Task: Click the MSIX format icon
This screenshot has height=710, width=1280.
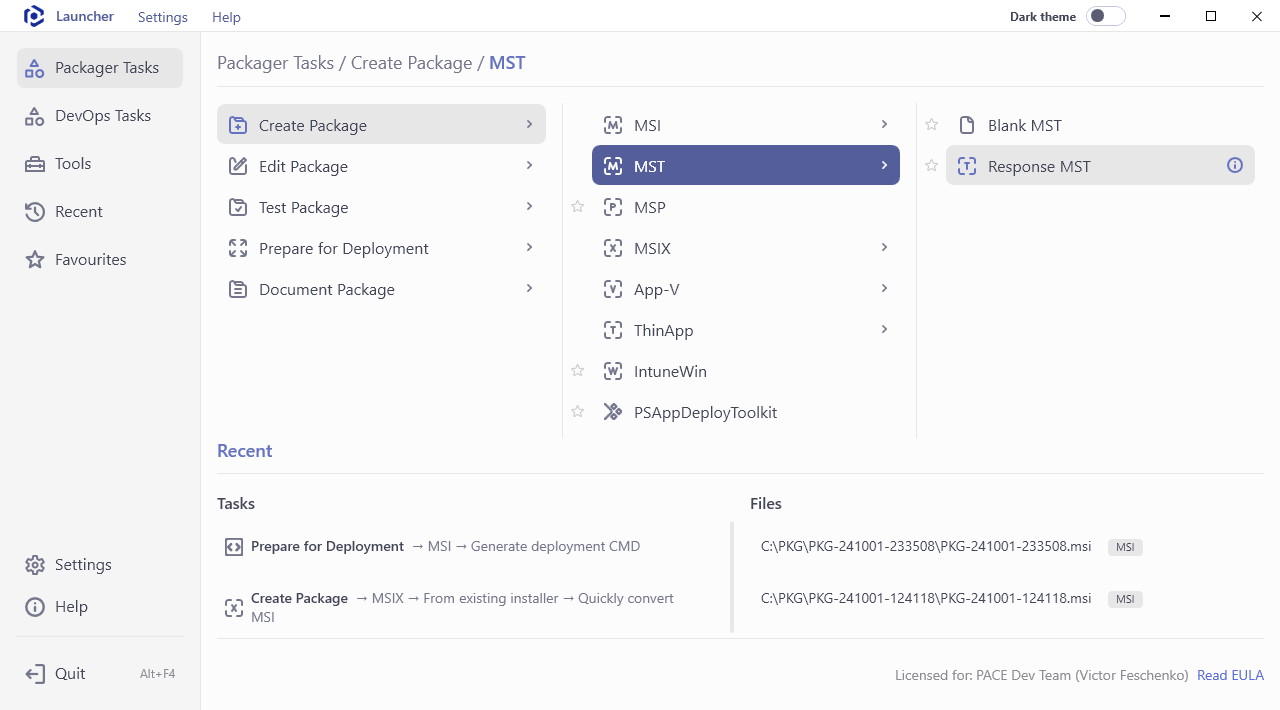Action: click(x=613, y=248)
